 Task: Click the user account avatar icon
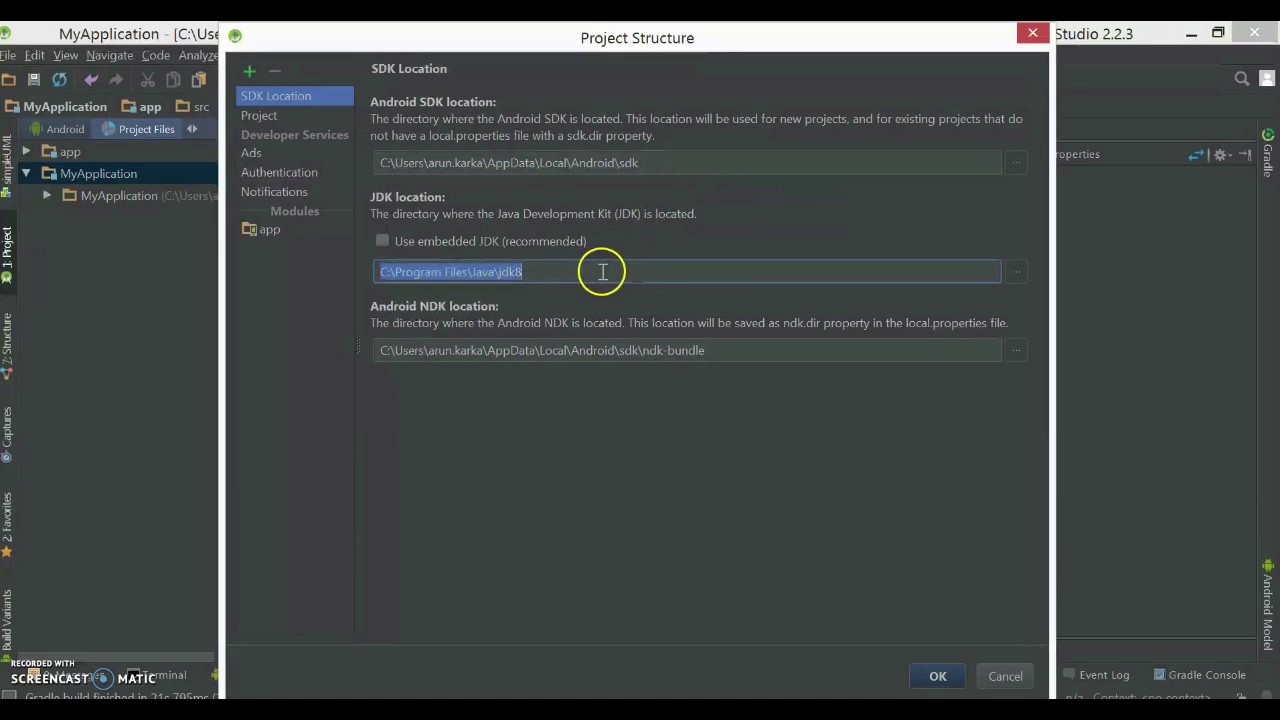[x=1269, y=79]
